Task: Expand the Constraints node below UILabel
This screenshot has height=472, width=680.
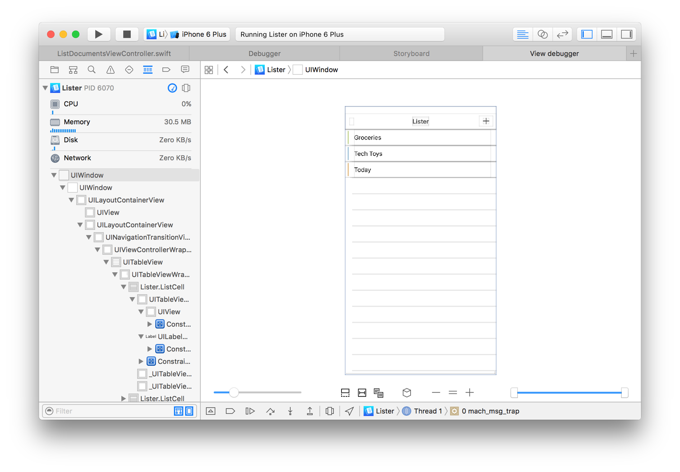Action: 149,349
